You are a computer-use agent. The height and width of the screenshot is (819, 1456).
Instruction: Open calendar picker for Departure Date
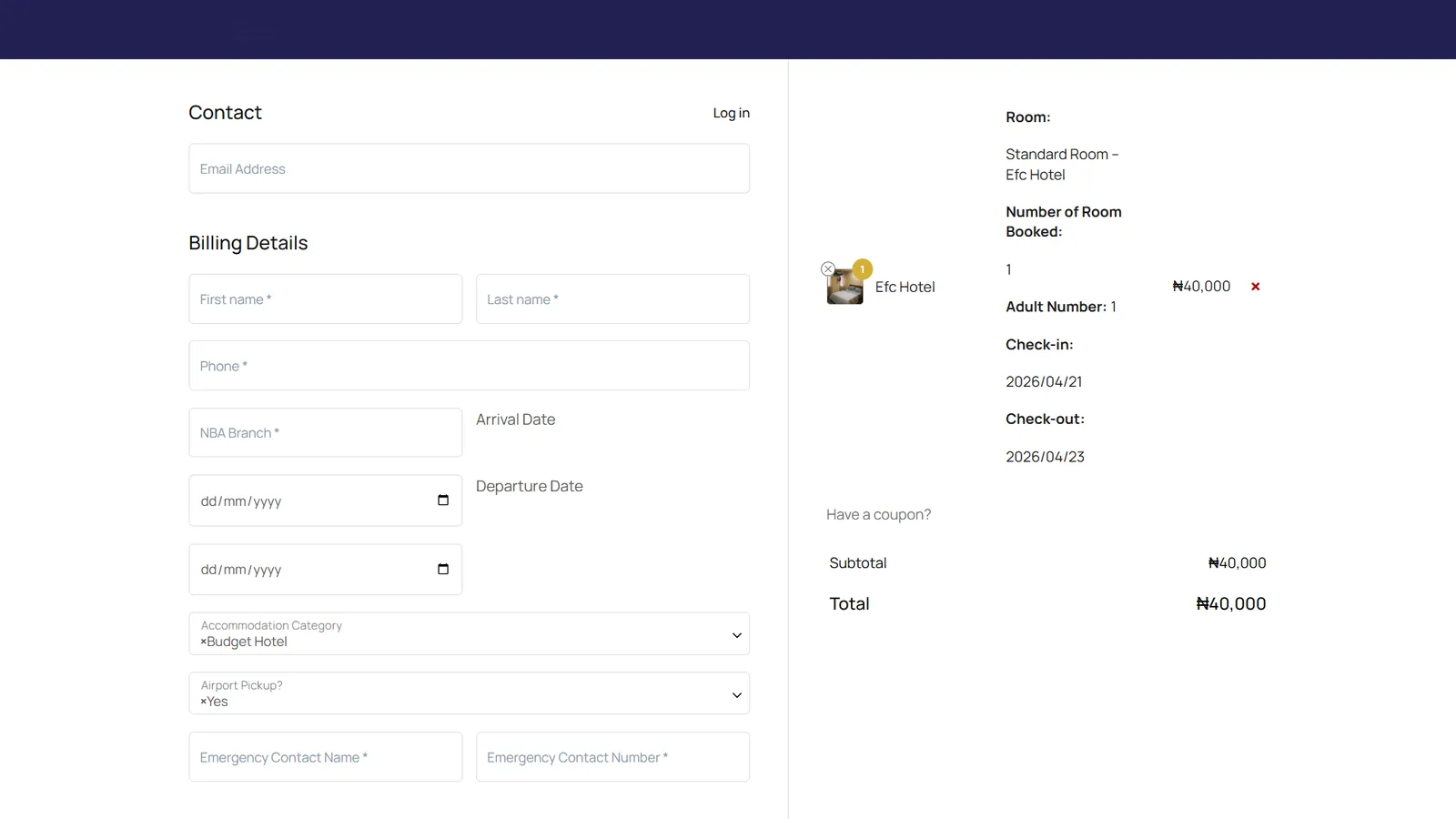[443, 570]
